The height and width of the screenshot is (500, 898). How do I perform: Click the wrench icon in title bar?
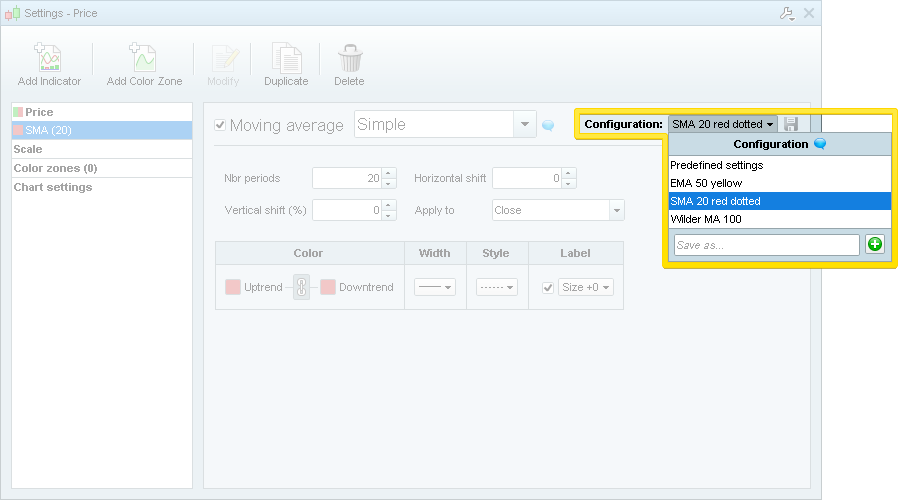tap(786, 13)
